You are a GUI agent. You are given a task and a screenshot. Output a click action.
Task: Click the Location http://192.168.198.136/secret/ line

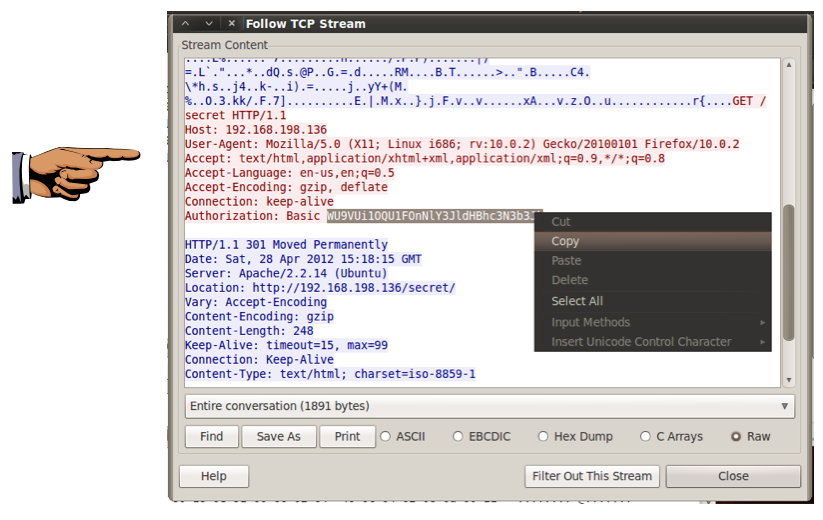pyautogui.click(x=320, y=288)
